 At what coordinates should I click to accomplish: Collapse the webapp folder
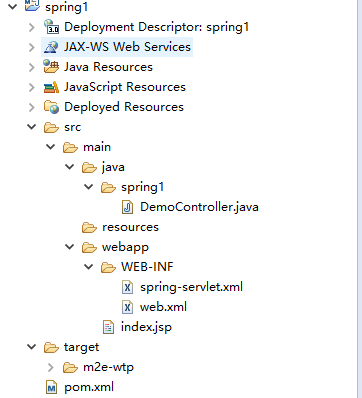point(70,247)
